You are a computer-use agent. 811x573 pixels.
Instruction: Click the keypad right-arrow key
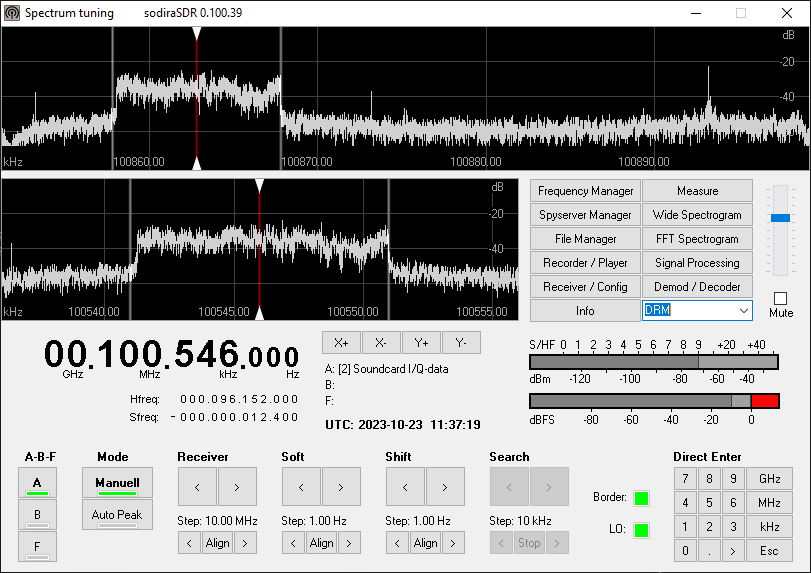click(733, 550)
